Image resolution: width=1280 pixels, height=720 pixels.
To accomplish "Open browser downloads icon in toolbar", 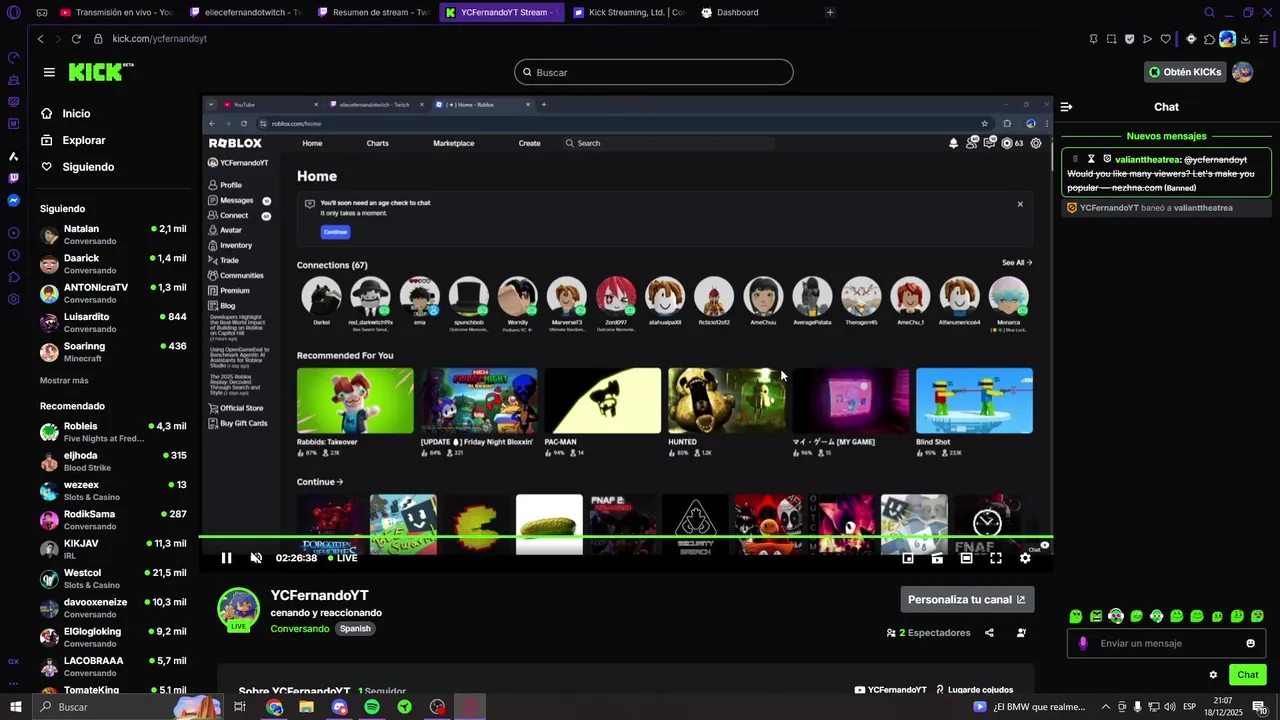I will [x=1246, y=39].
